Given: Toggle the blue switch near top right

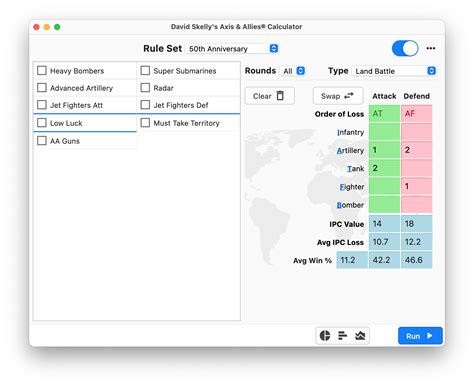Looking at the screenshot, I should (x=405, y=49).
